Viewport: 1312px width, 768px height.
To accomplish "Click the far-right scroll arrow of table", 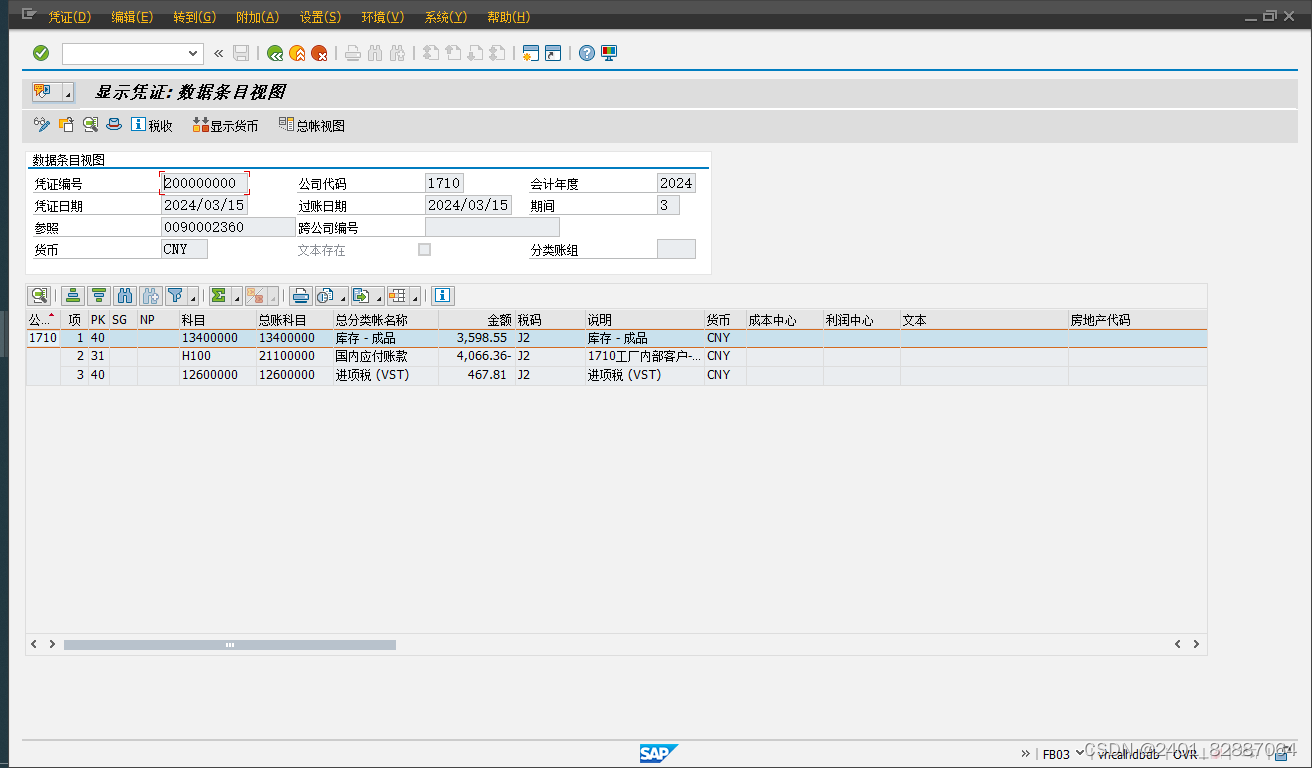I will coord(1196,645).
